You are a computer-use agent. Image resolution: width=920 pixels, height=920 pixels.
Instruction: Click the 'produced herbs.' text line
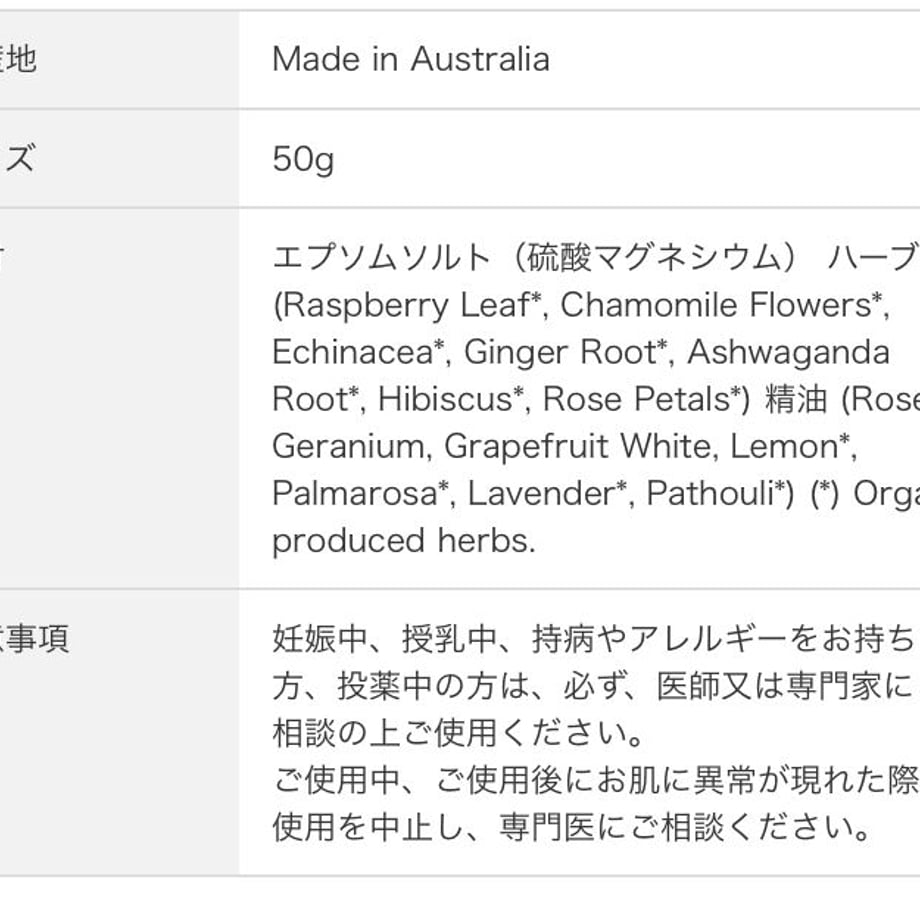click(x=404, y=541)
